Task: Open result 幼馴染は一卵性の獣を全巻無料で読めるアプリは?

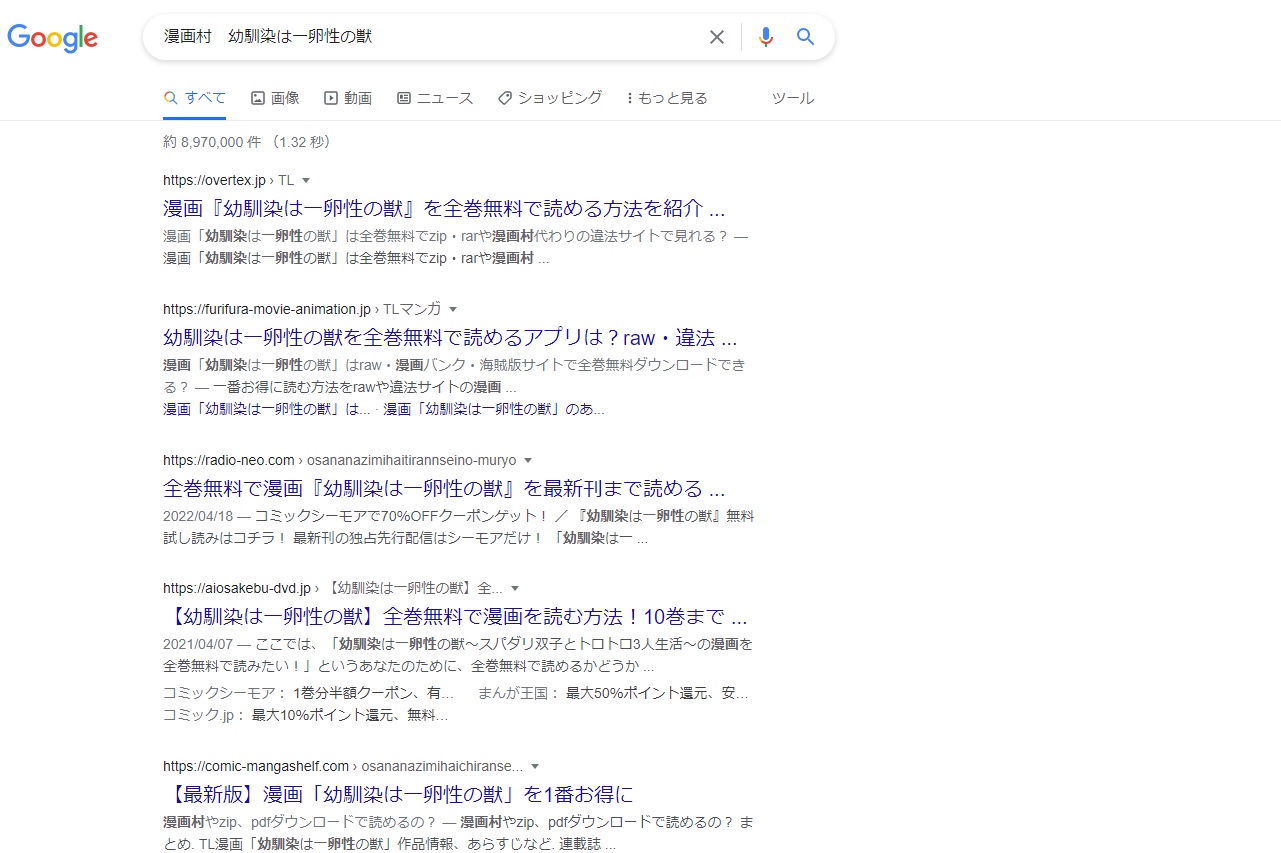Action: (450, 337)
